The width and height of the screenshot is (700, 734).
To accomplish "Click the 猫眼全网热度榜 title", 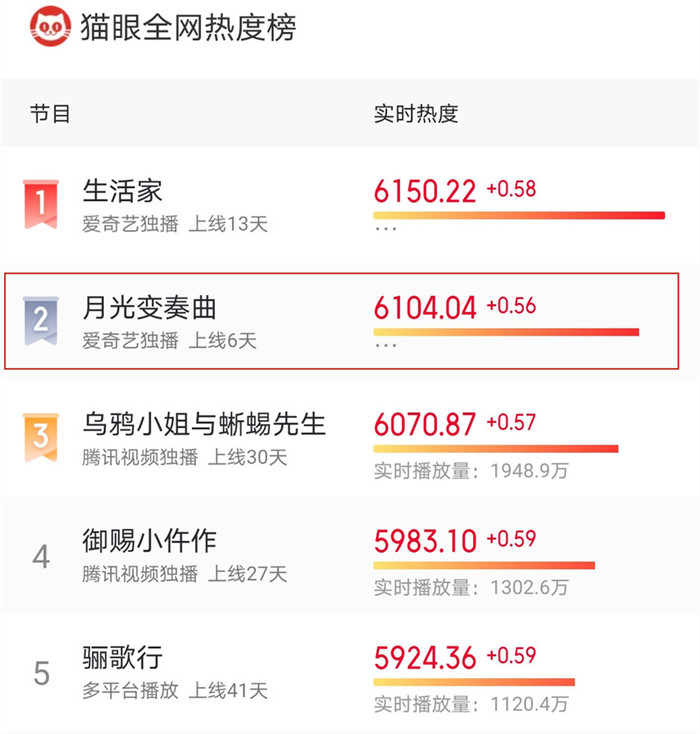I will tap(188, 27).
